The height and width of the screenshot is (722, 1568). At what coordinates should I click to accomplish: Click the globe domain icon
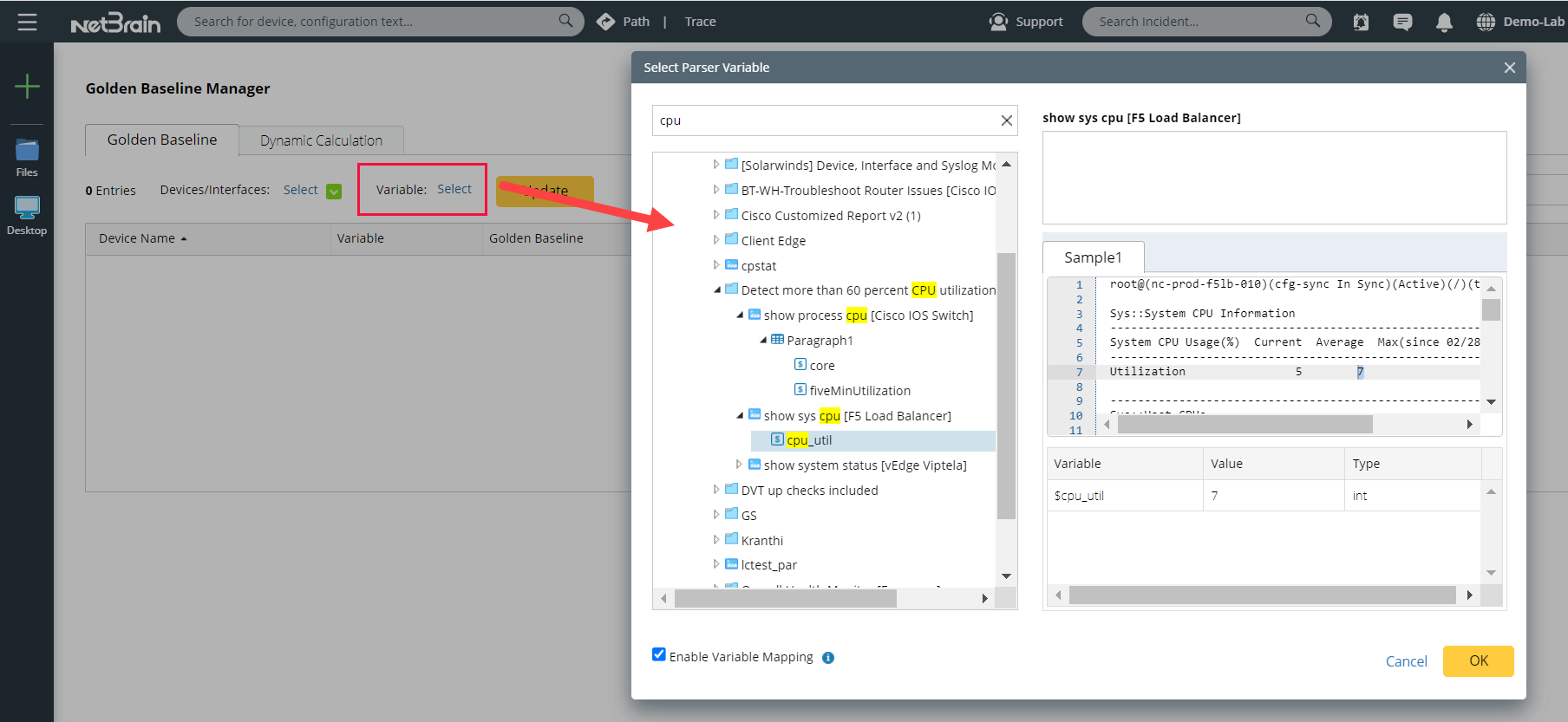pos(1486,22)
